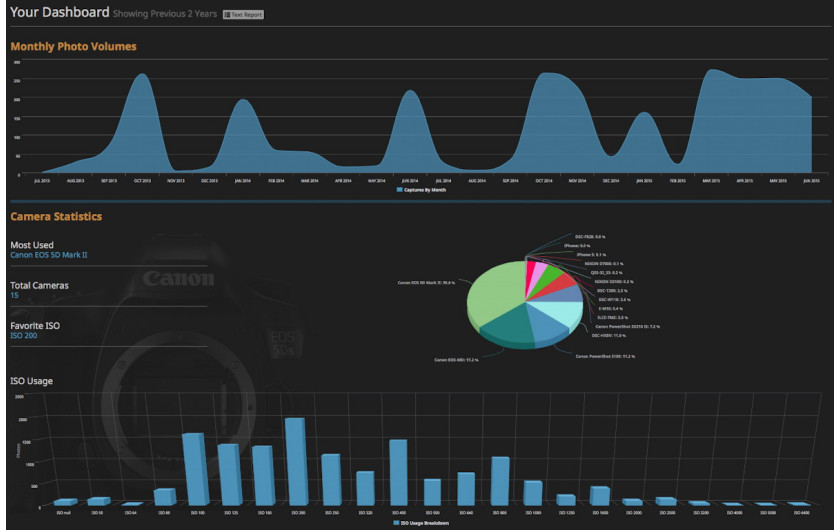Click the JAN 2014 peak in the area chart

click(x=243, y=102)
